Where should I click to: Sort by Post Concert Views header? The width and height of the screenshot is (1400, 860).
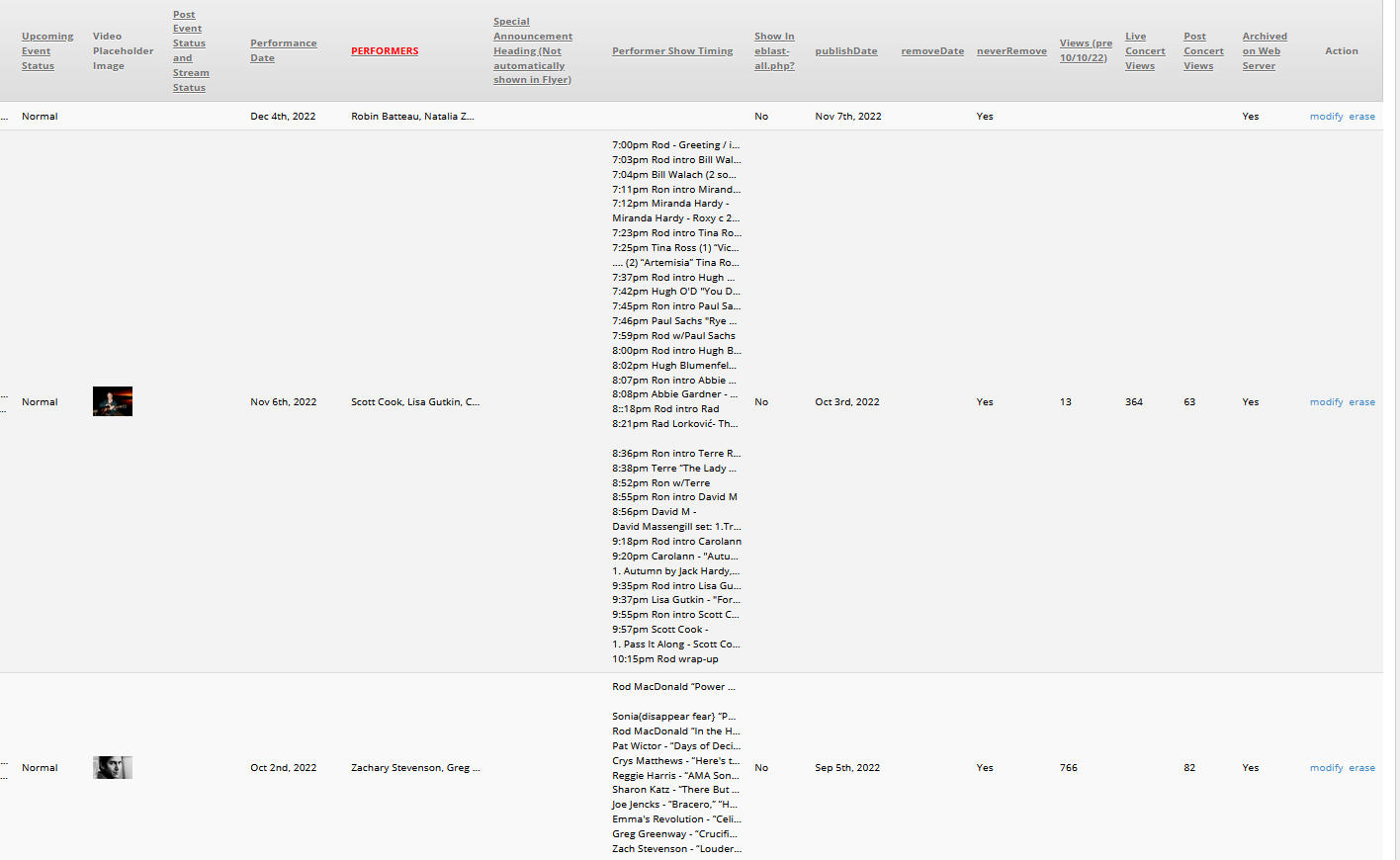(x=1202, y=51)
